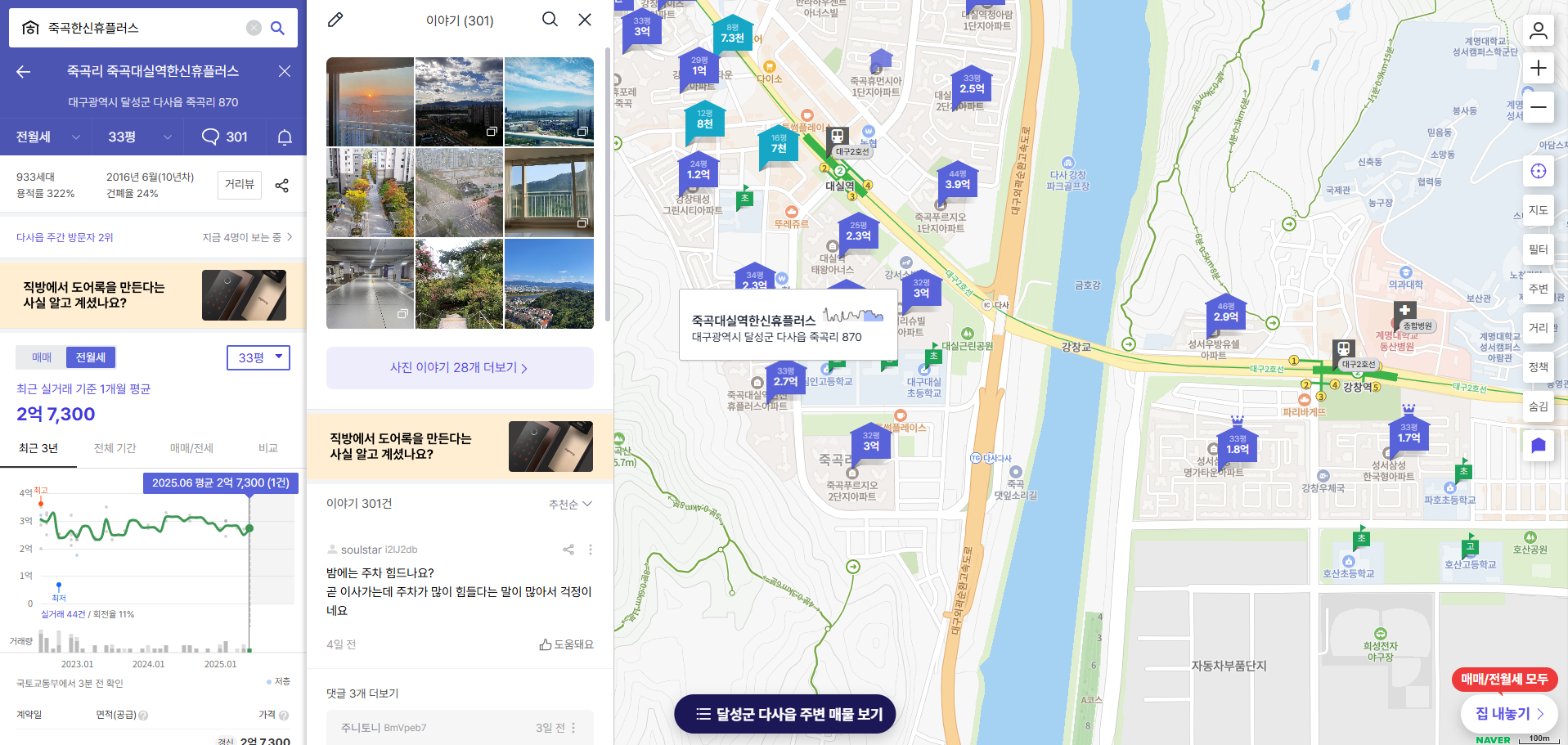Expand the 33평 size dropdown in header
The height and width of the screenshot is (745, 1568).
click(x=139, y=137)
